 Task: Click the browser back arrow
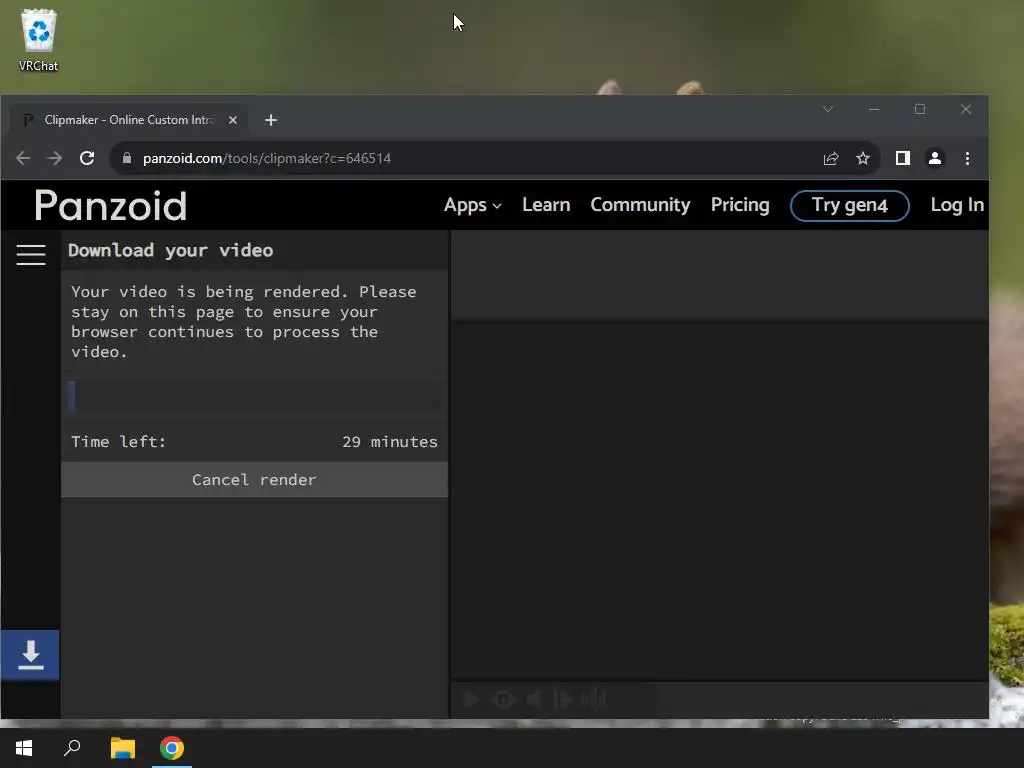[x=23, y=158]
